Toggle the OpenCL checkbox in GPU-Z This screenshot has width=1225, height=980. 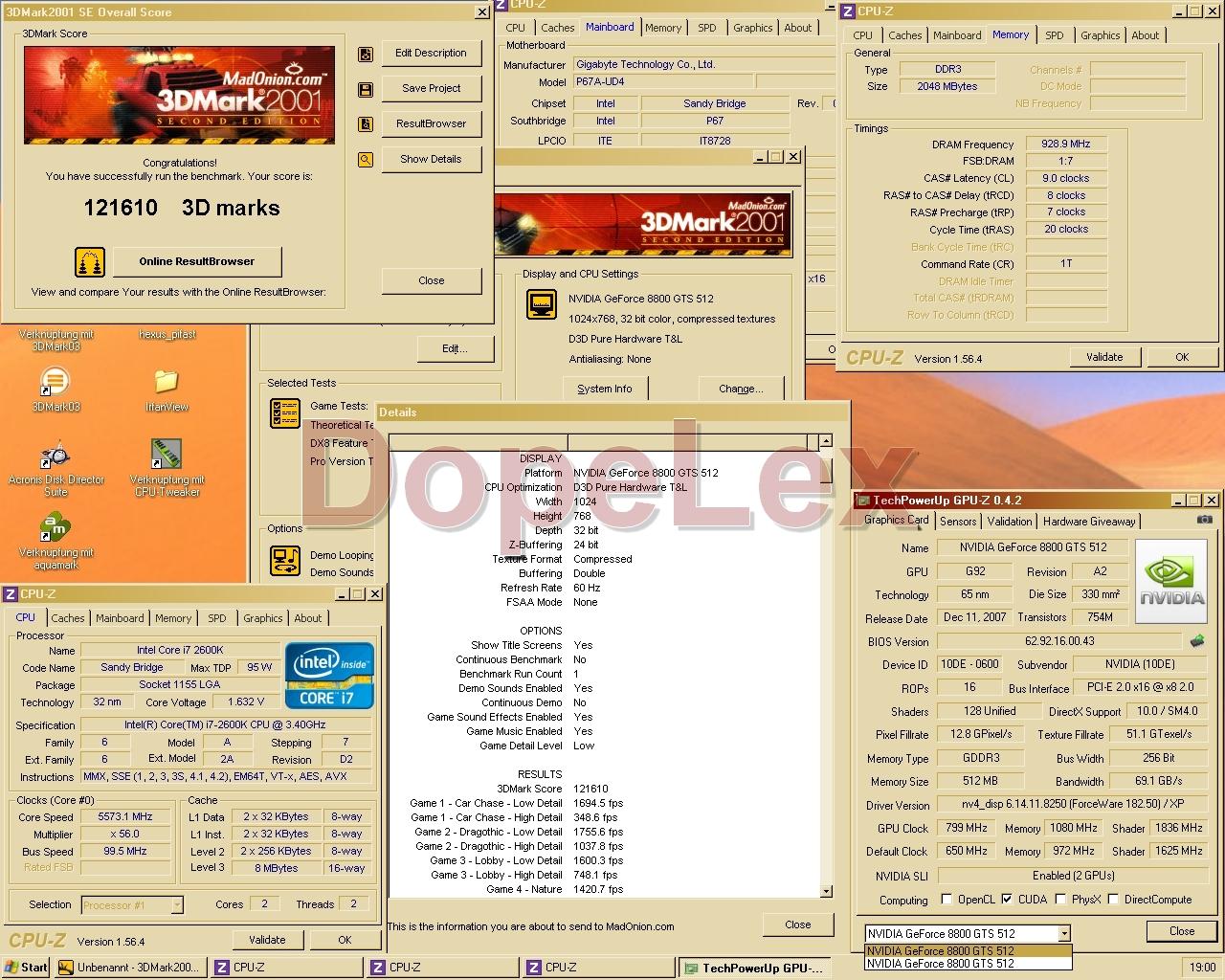tap(947, 900)
